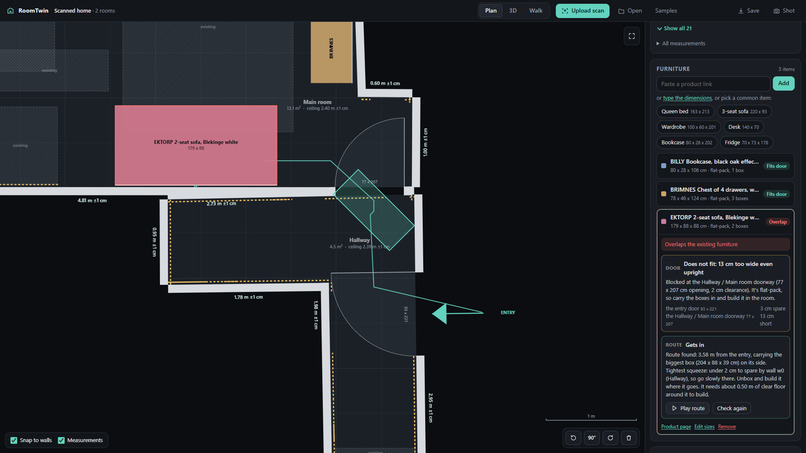This screenshot has width=806, height=453.
Task: Click BRIMNES Fits door badge
Action: 776,194
